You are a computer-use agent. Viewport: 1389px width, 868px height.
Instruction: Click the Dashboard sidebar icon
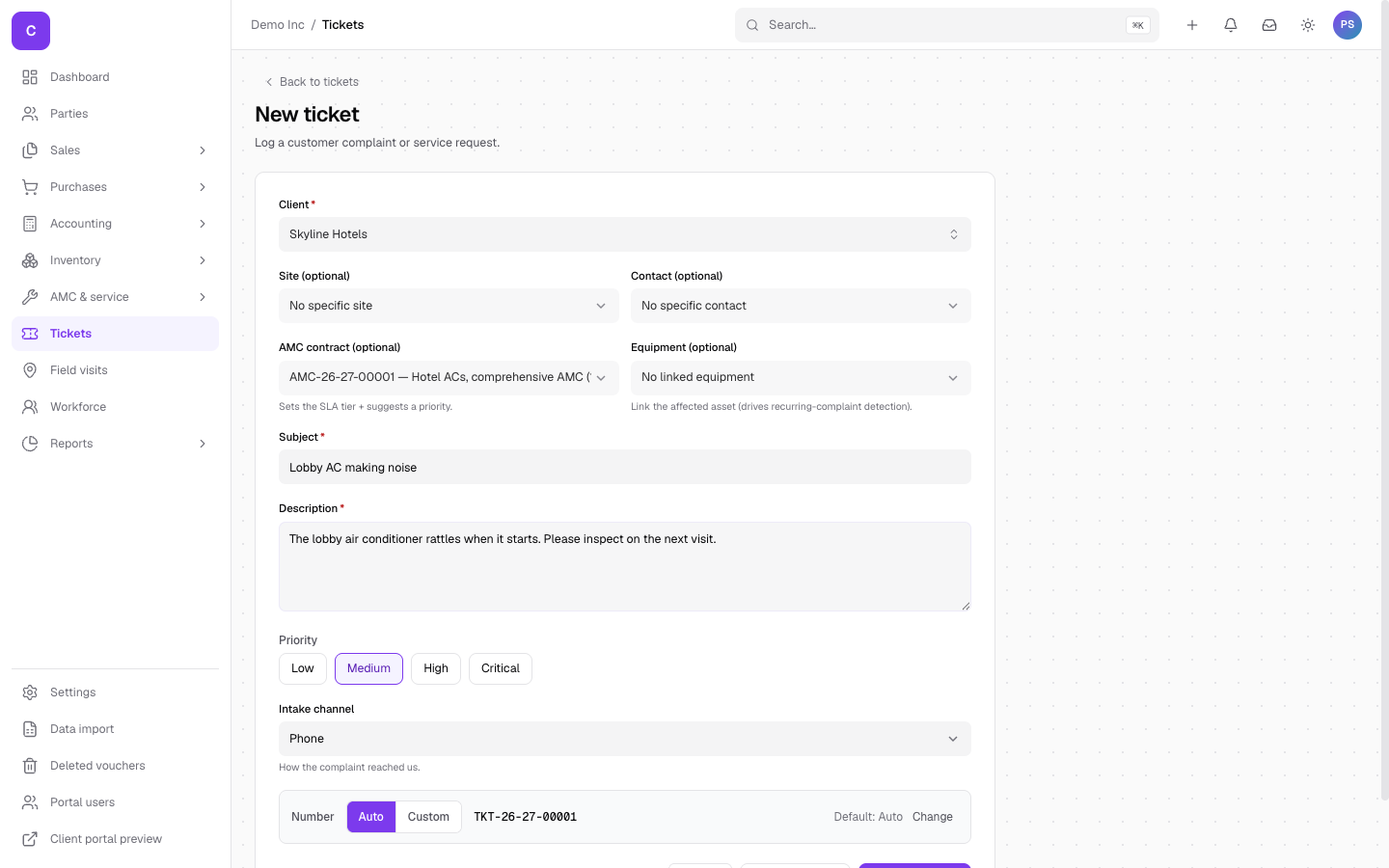coord(30,77)
